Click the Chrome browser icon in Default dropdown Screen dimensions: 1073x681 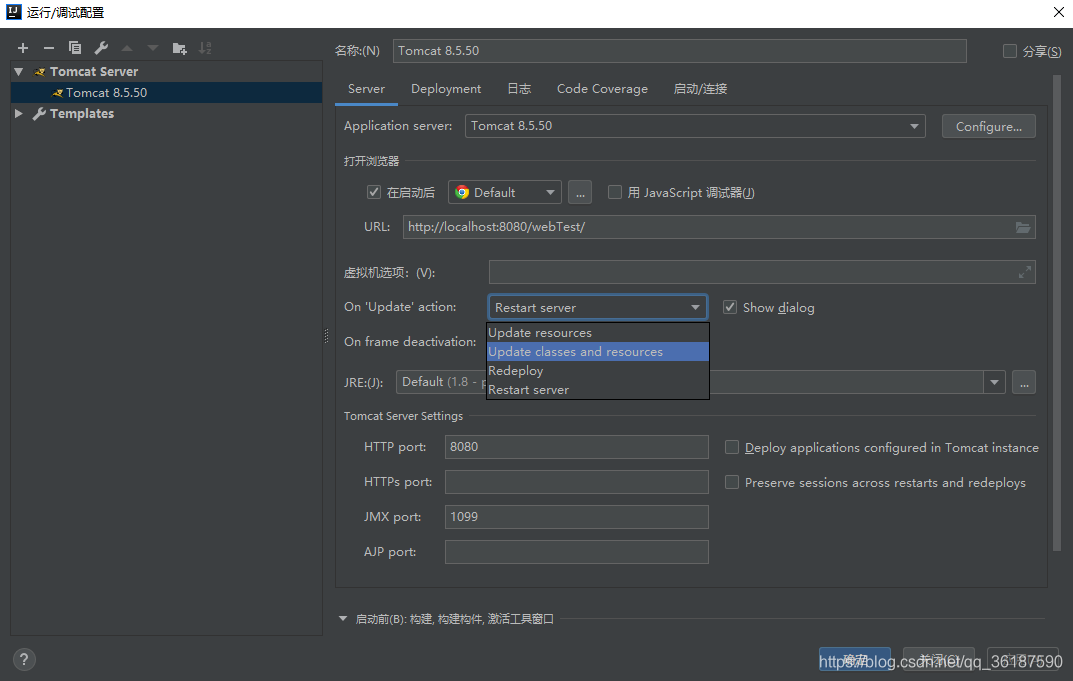tap(462, 192)
